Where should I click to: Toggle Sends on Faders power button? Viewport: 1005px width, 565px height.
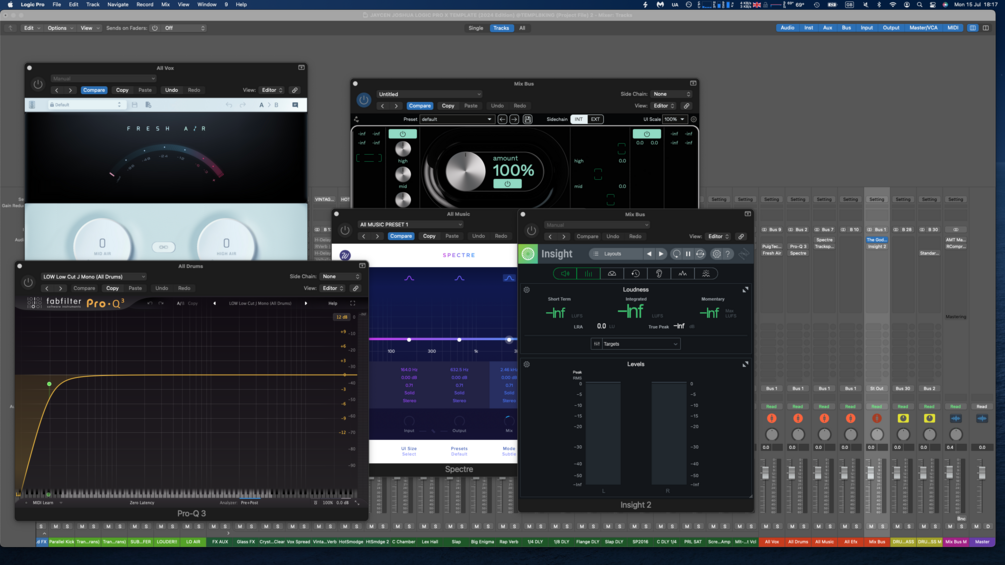click(x=154, y=28)
